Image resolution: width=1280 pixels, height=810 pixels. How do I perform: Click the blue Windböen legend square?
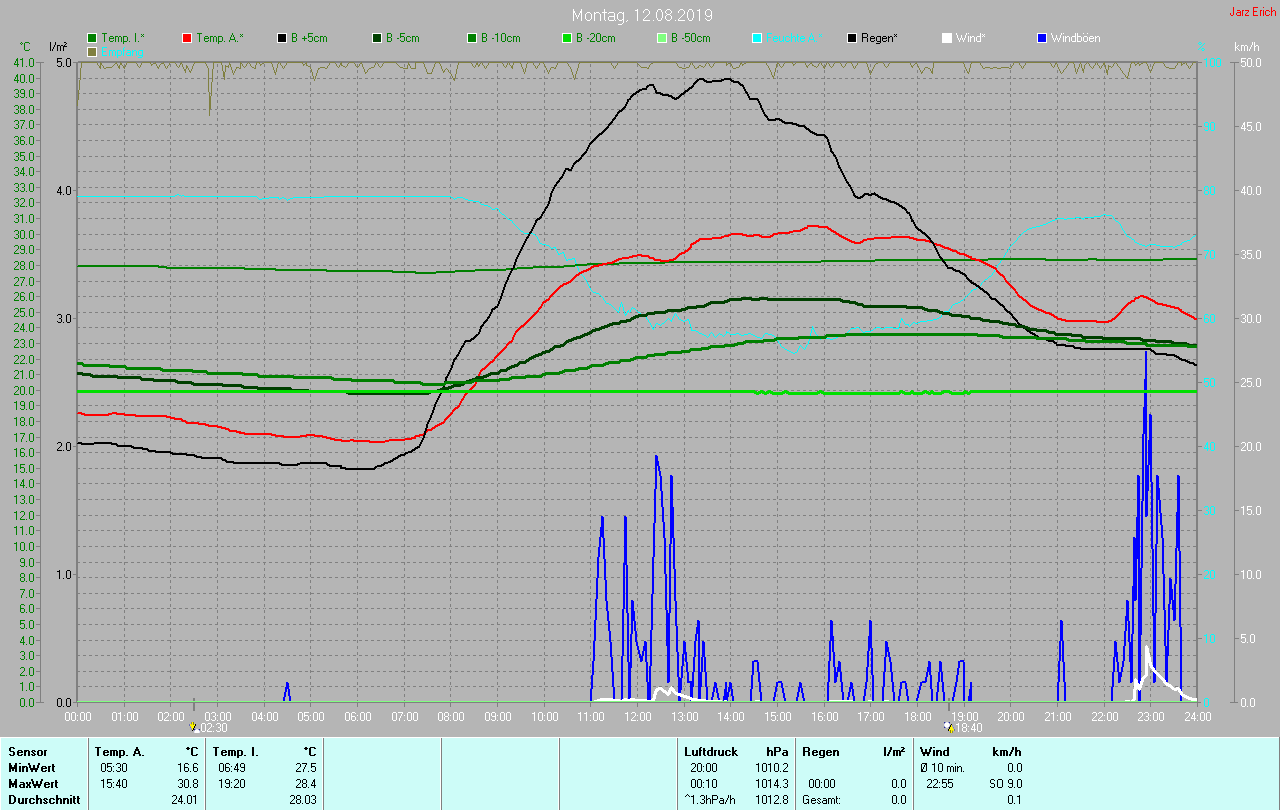pos(1041,38)
